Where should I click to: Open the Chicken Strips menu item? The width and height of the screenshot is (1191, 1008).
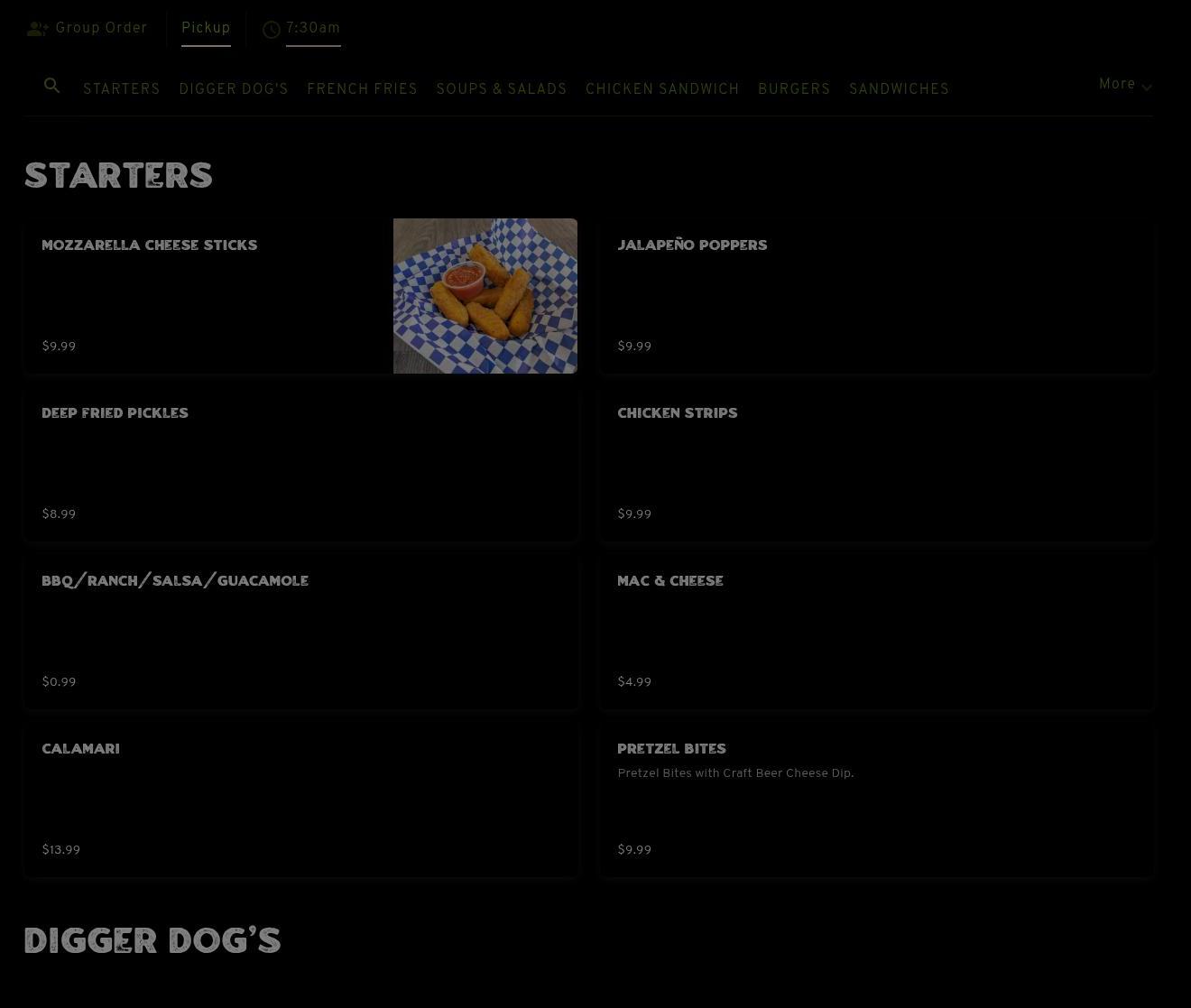click(x=875, y=464)
